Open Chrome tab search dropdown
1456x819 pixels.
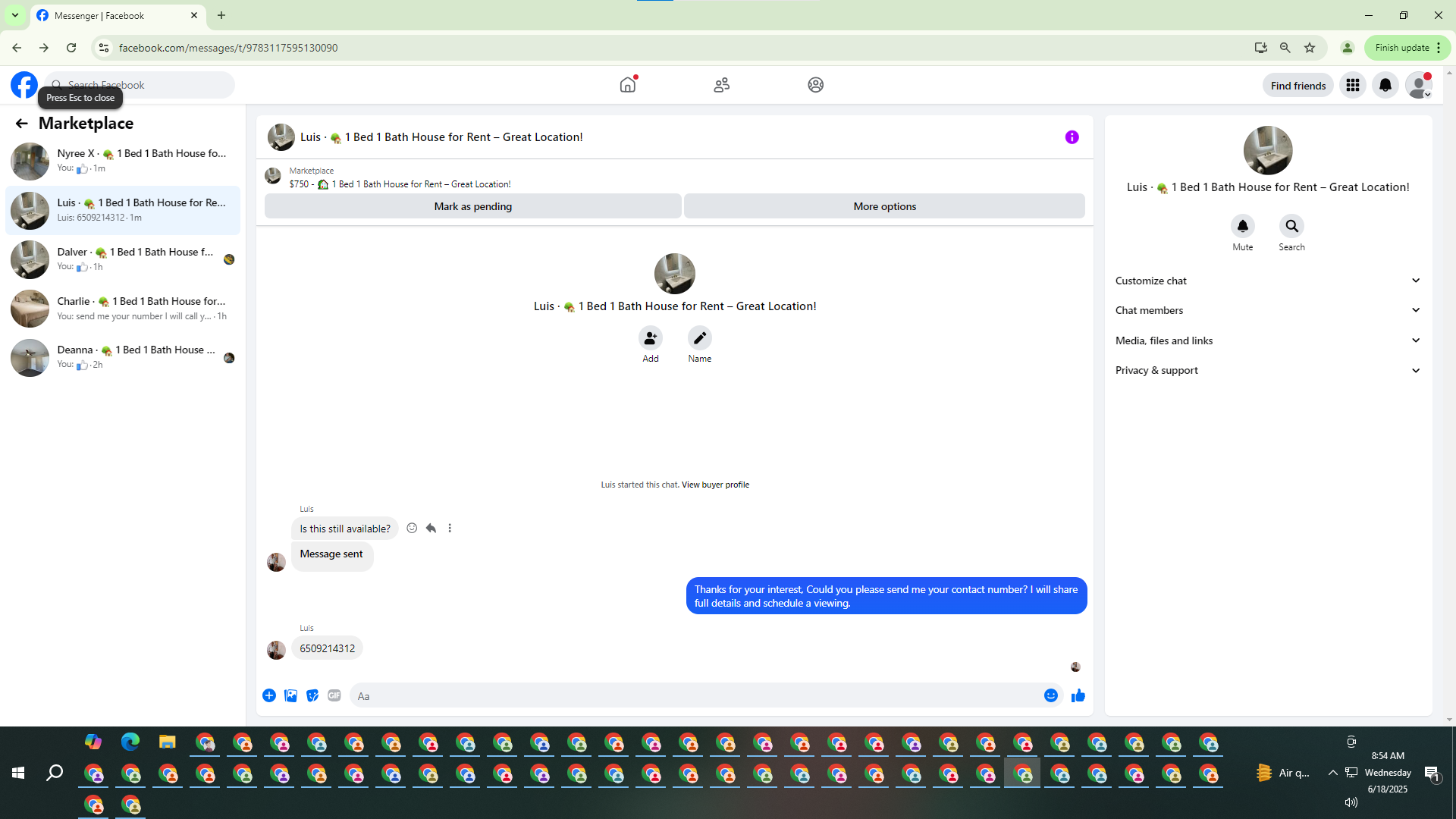[x=15, y=15]
